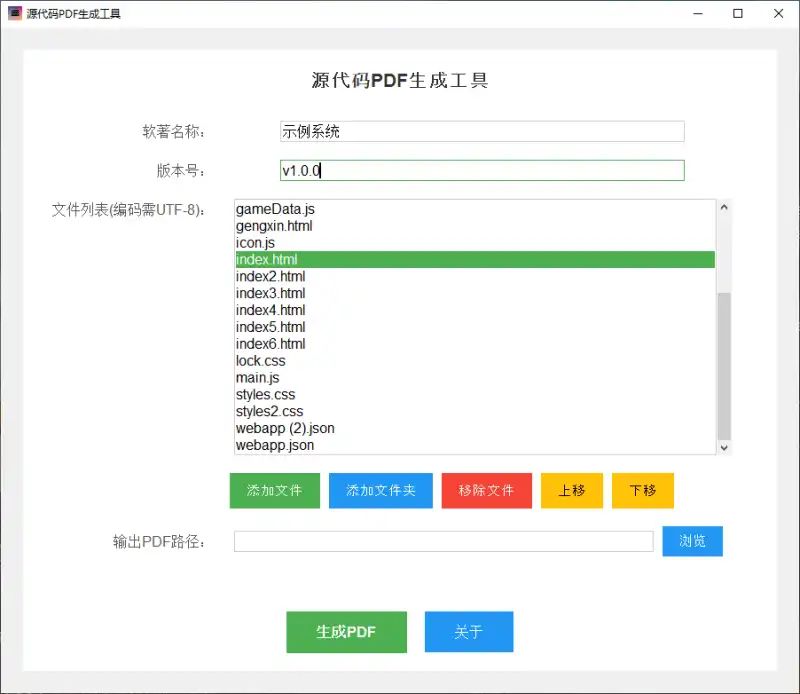Select index6.html in the file list

475,344
